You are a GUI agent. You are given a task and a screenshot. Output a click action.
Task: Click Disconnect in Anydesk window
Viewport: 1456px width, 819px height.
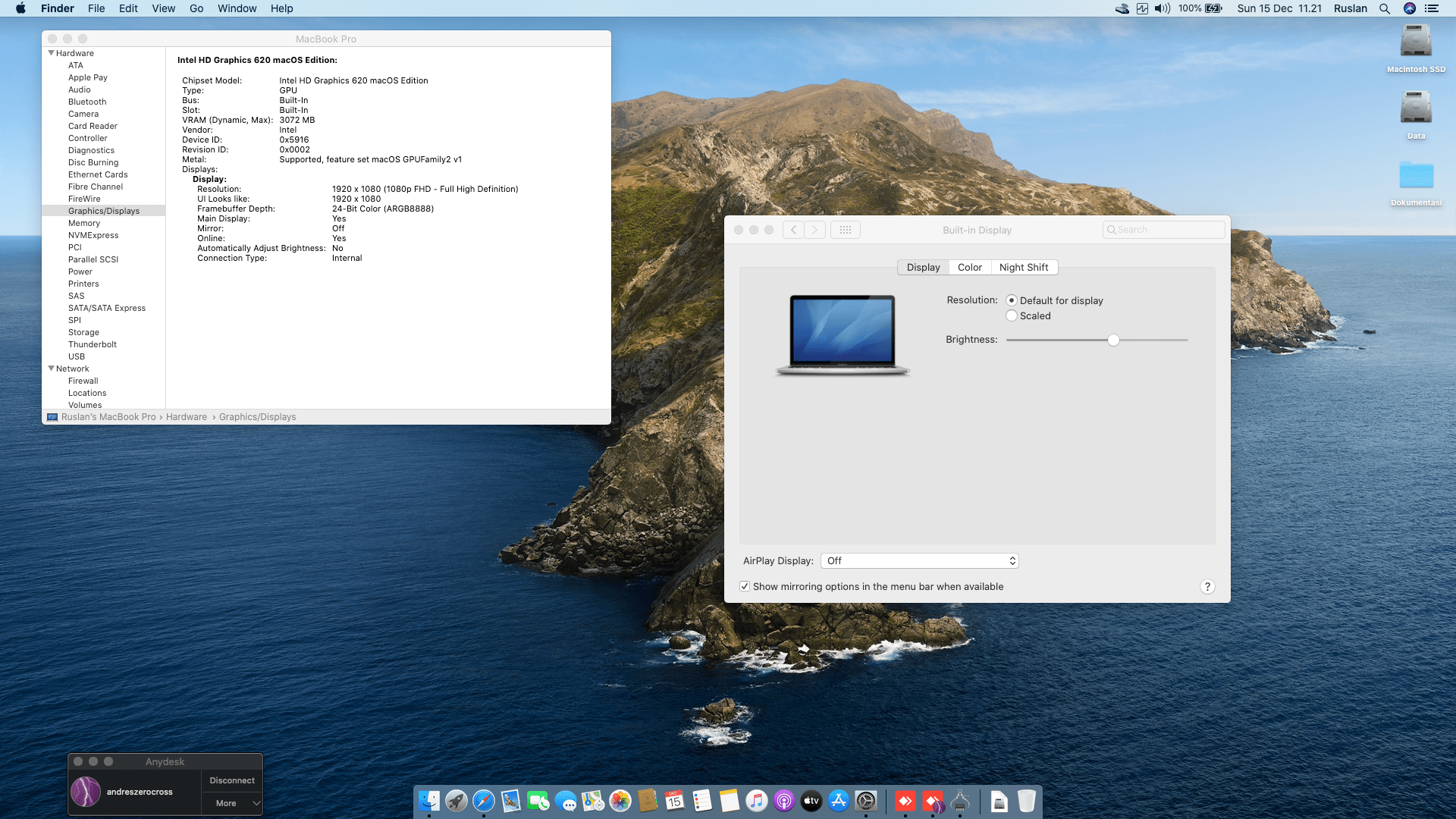point(232,780)
